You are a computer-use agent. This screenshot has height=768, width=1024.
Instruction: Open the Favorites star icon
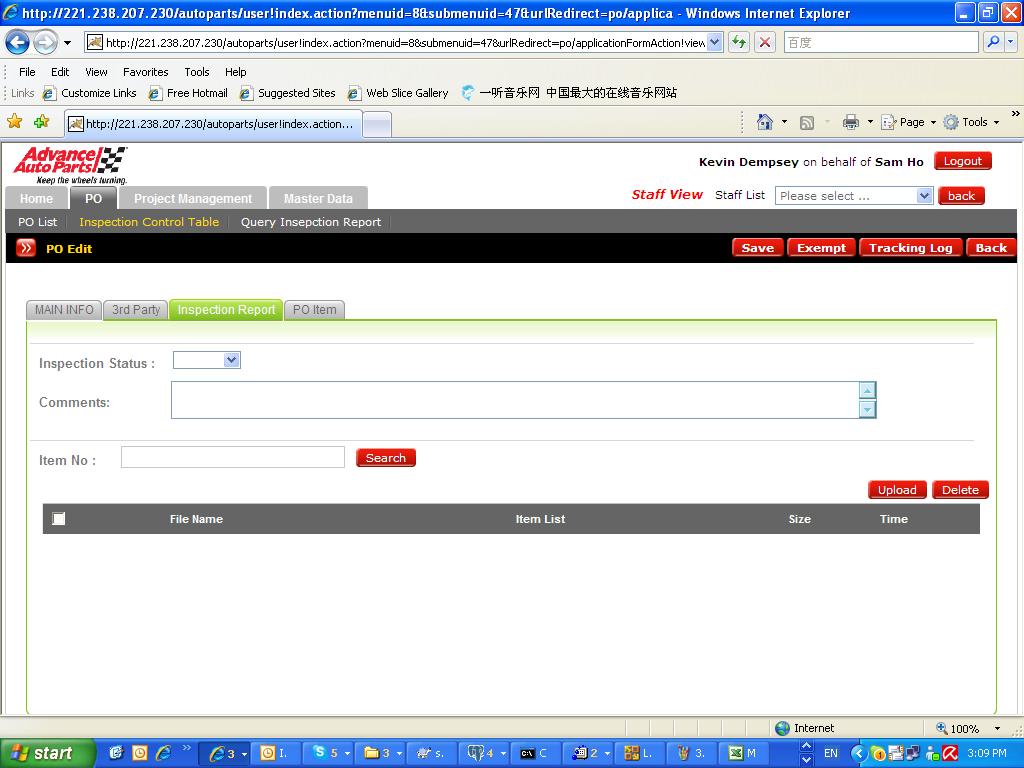coord(15,122)
